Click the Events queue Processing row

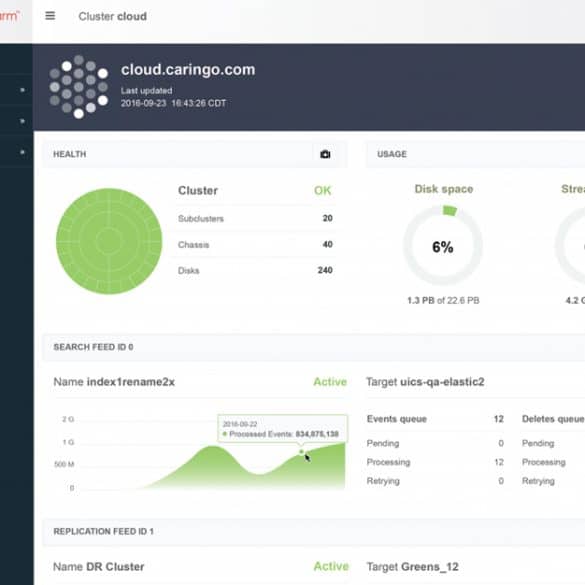[x=435, y=462]
